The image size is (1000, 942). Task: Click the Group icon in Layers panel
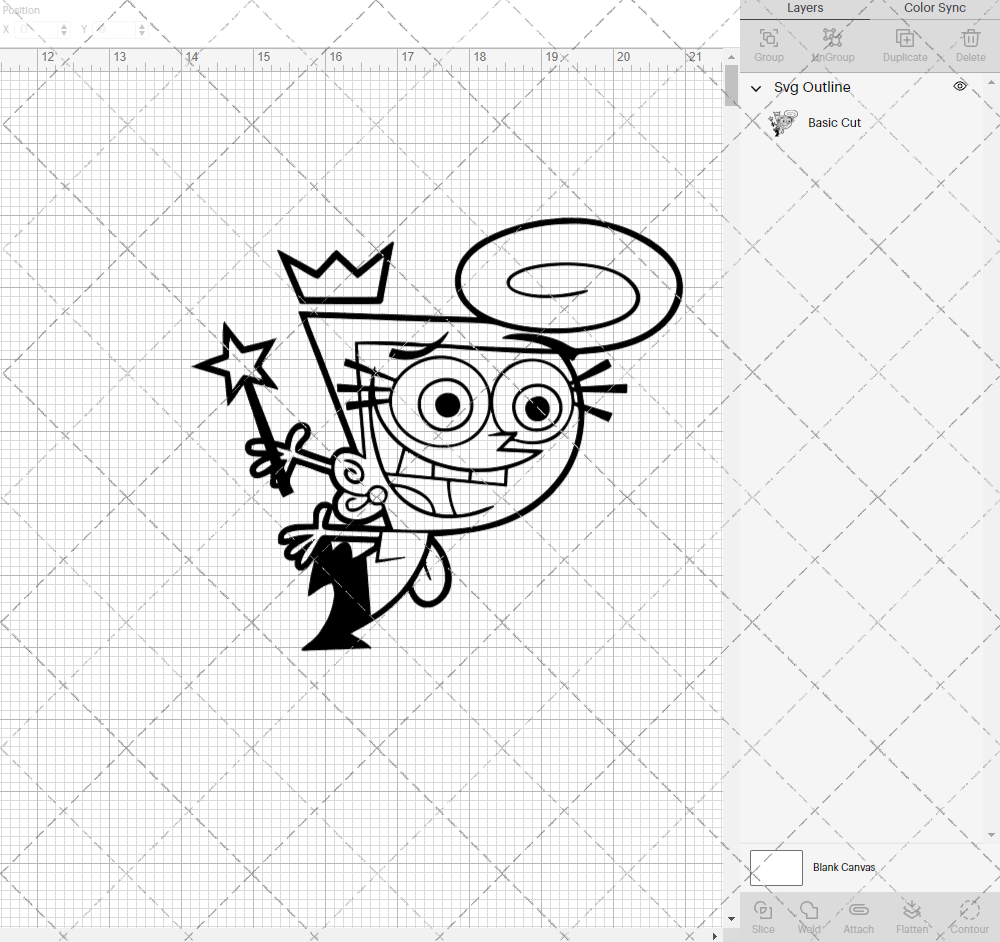(x=768, y=38)
